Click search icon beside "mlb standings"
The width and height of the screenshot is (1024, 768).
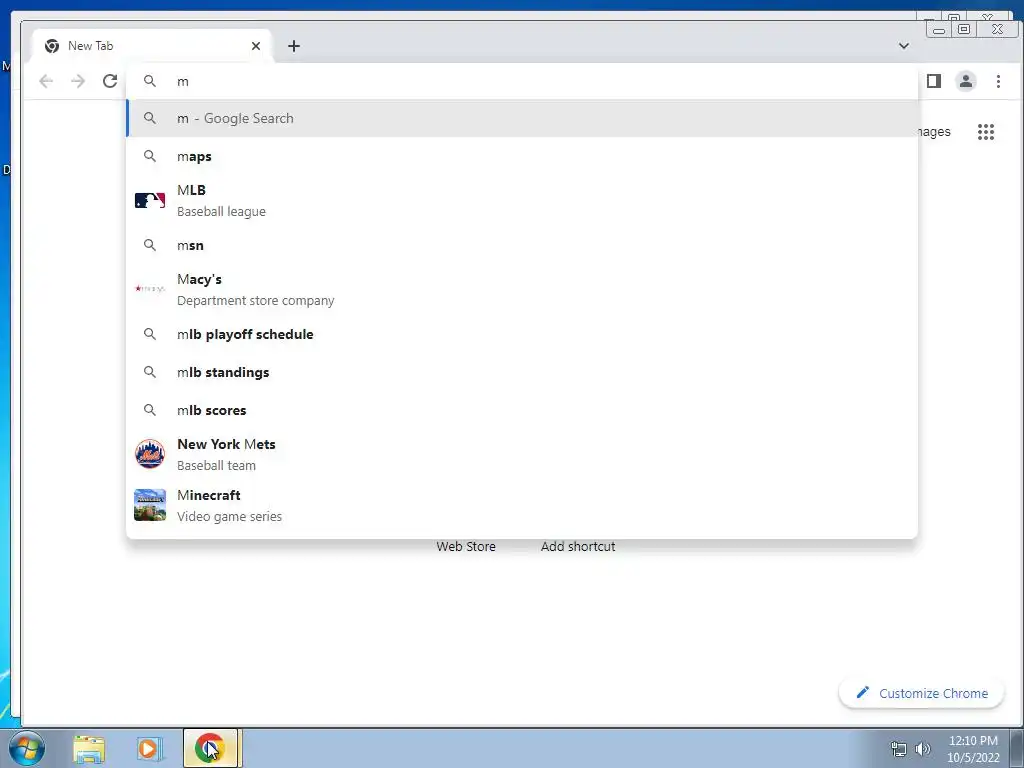tap(150, 372)
